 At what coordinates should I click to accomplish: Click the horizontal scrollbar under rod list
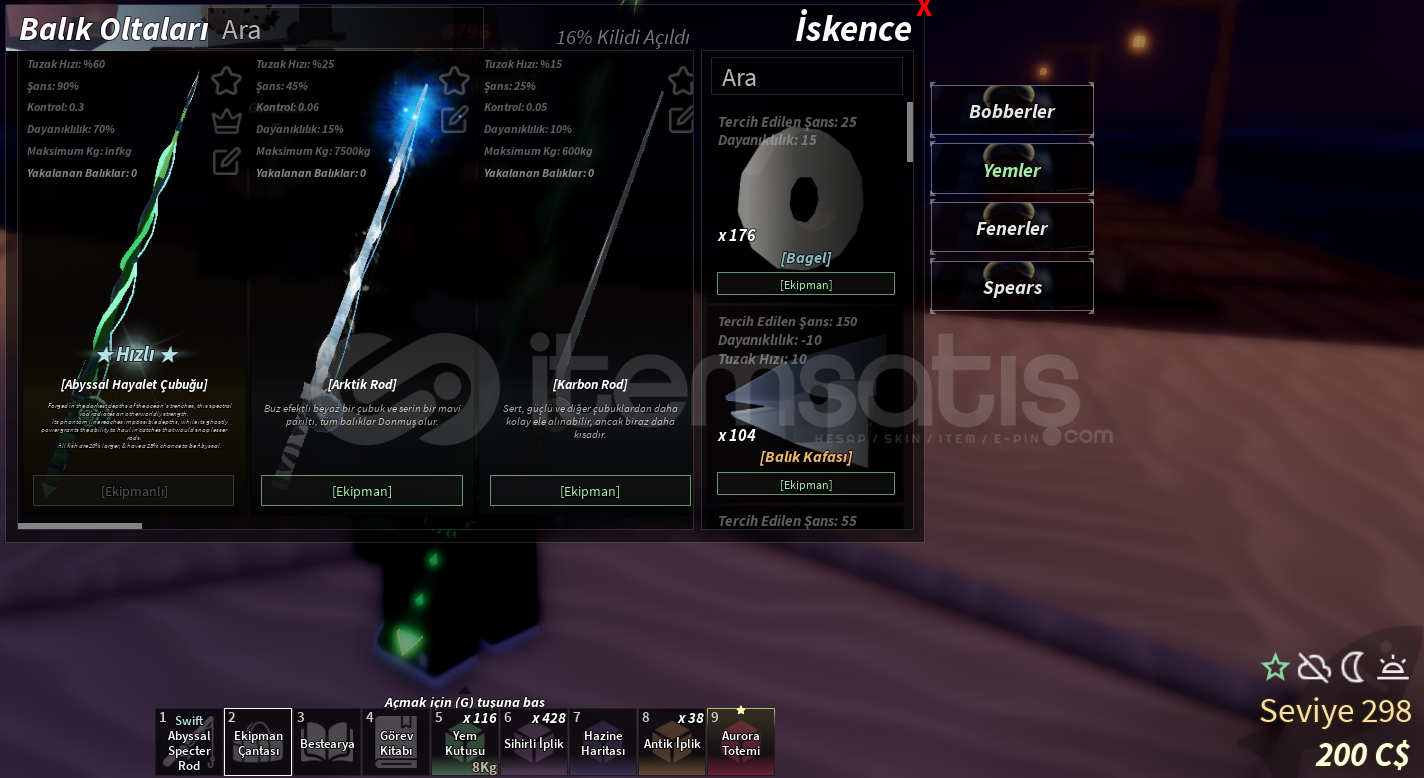coord(80,525)
